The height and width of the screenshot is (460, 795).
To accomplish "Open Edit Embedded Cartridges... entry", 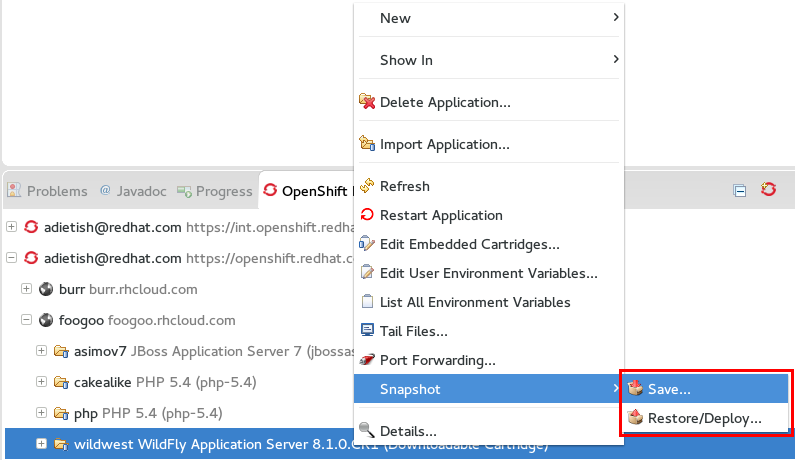I will 489,244.
